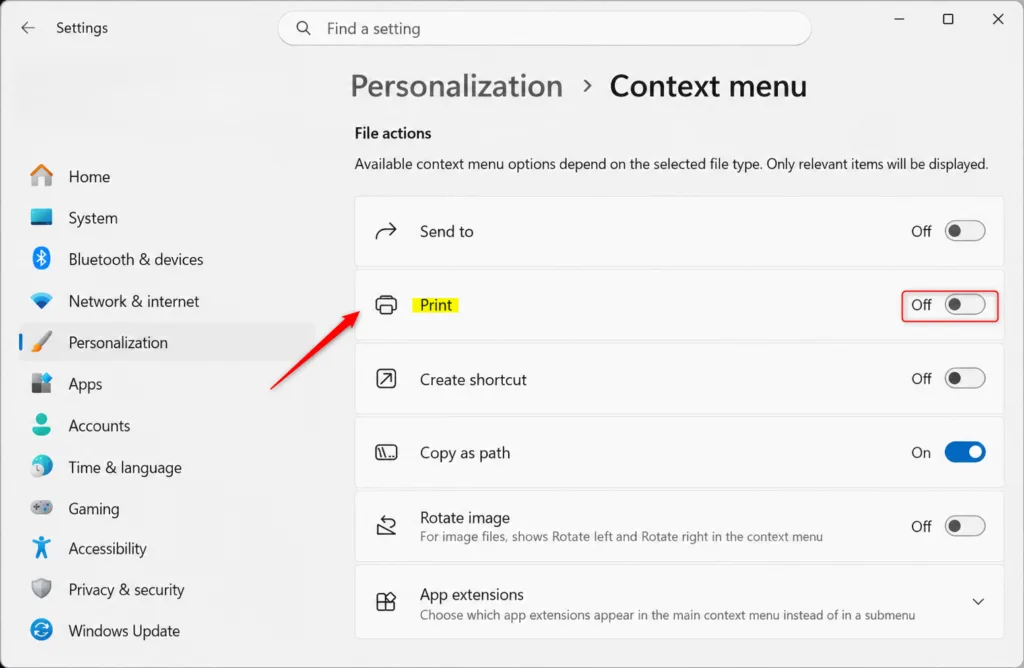Screen dimensions: 1024x668
Task: Click the Send to label
Action: 447,231
